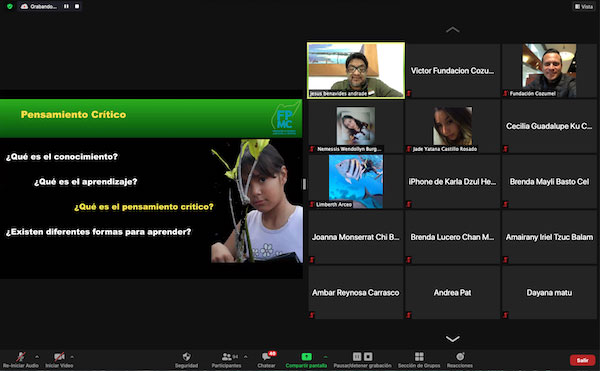Open the Vista layout menu
This screenshot has height=371, width=600.
[x=584, y=7]
